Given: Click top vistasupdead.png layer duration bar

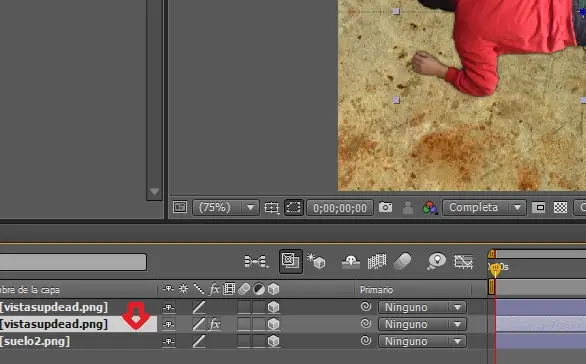Looking at the screenshot, I should pos(541,307).
